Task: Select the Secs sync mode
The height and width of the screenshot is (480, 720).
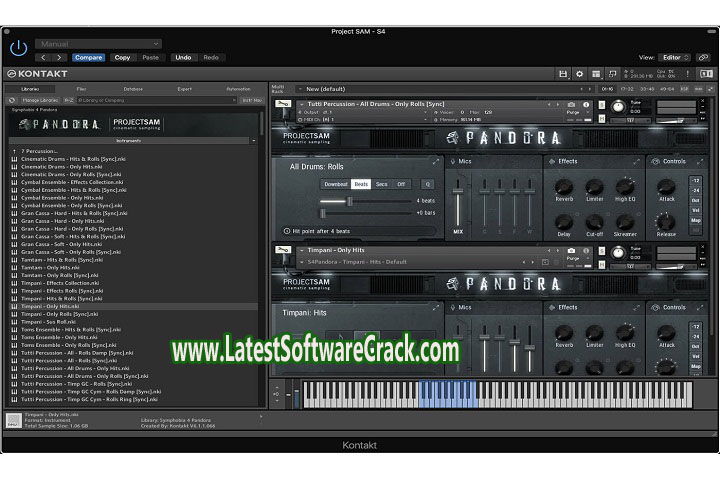Action: point(382,184)
